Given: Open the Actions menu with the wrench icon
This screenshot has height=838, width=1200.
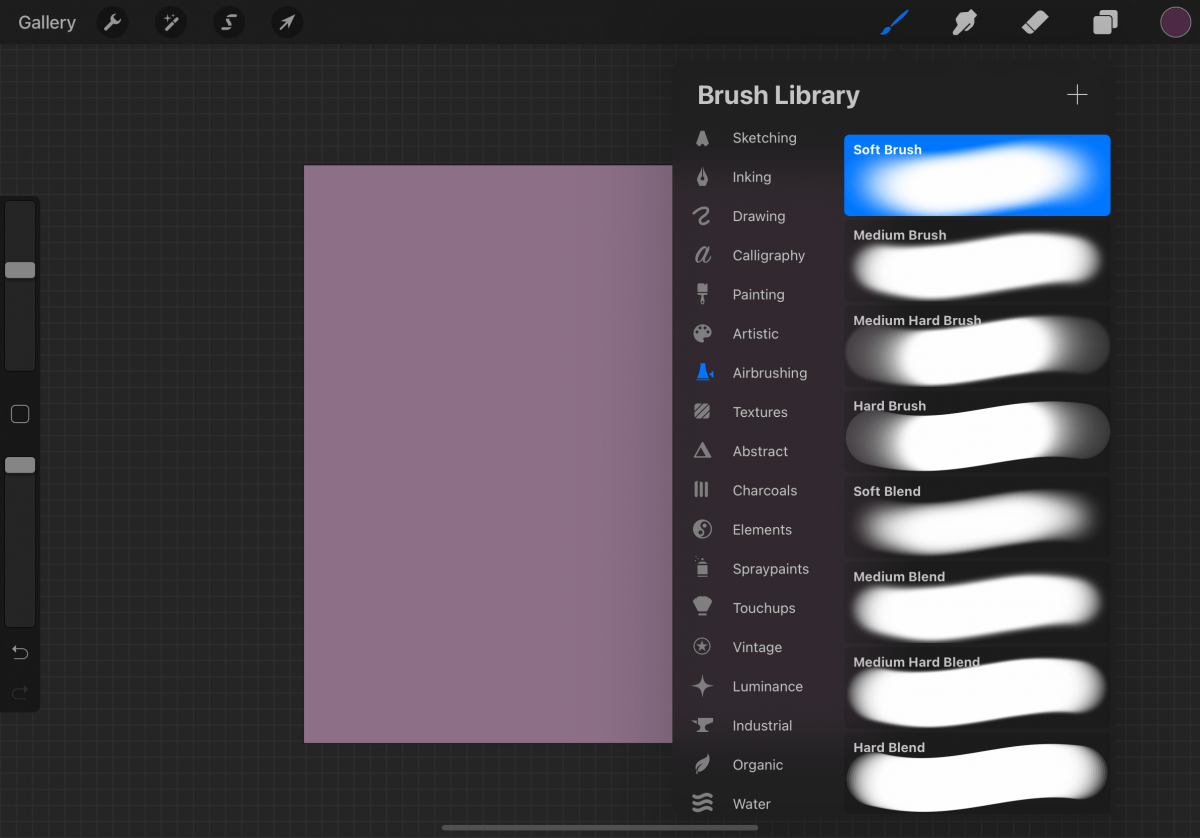Looking at the screenshot, I should tap(112, 22).
